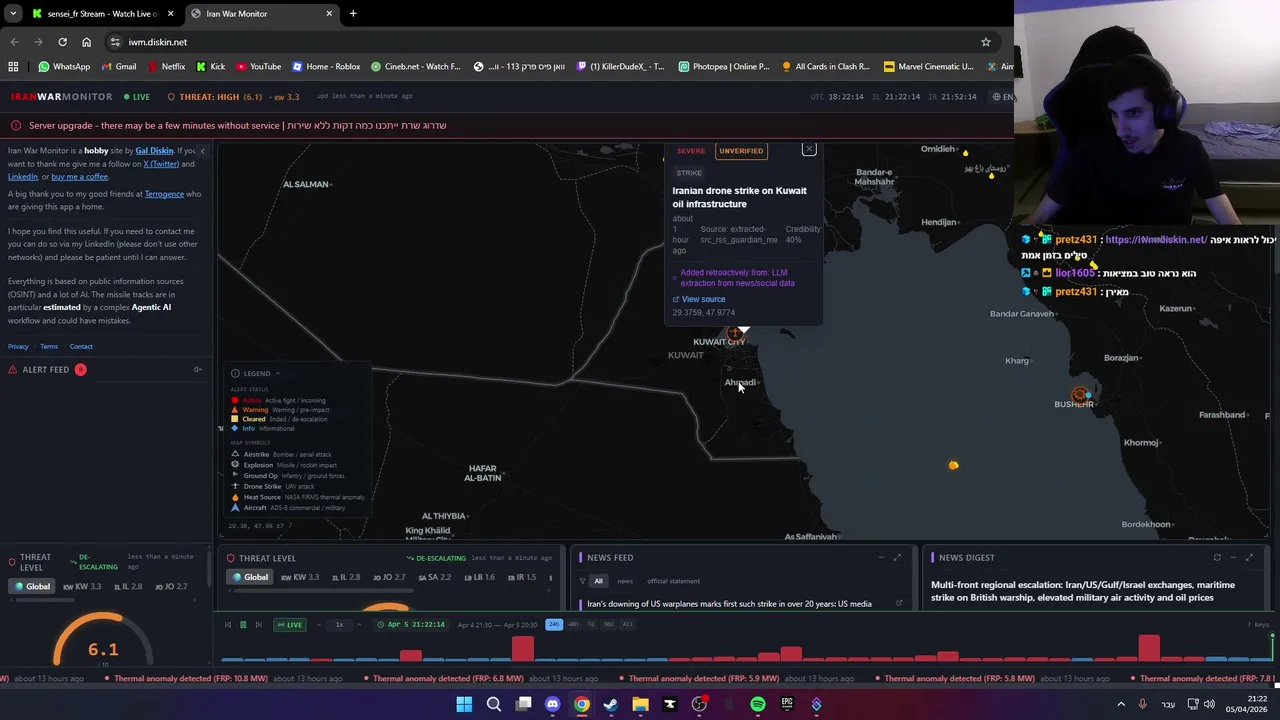Select IL 2.8 in center Threat Level panel
Image resolution: width=1280 pixels, height=720 pixels.
point(345,577)
